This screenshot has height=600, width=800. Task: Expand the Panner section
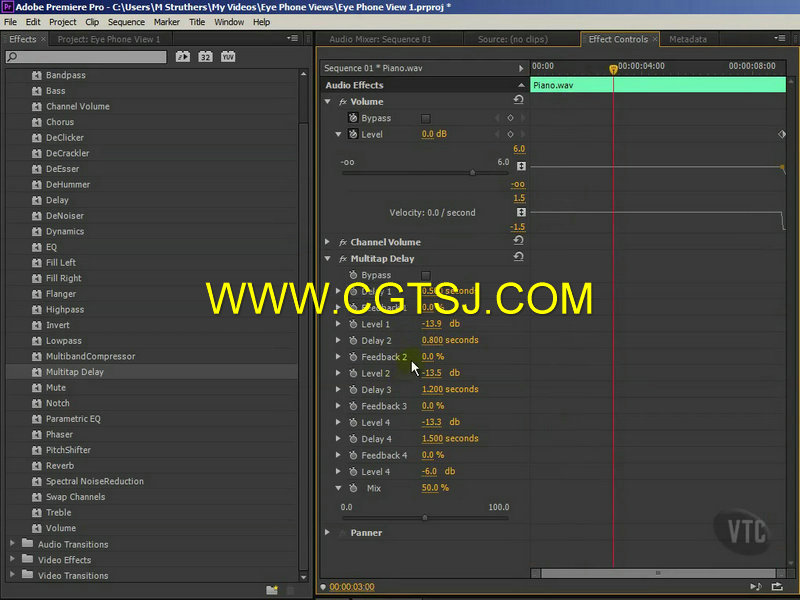[x=328, y=533]
